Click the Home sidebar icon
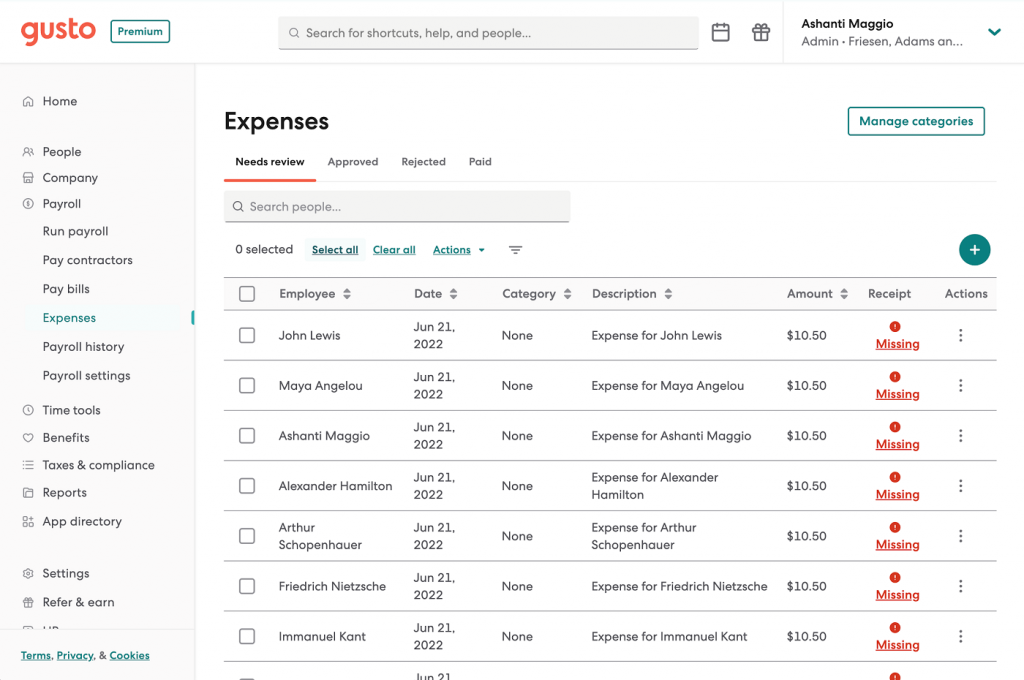Viewport: 1024px width, 680px height. click(28, 101)
